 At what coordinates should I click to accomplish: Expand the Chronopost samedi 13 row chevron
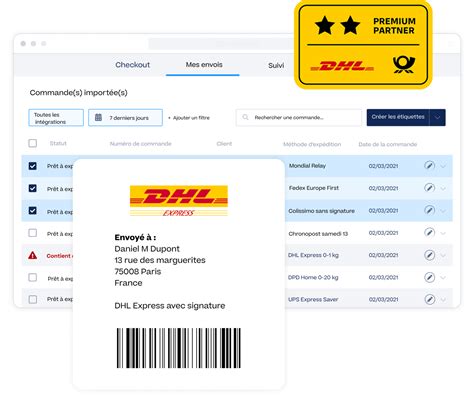coord(443,233)
